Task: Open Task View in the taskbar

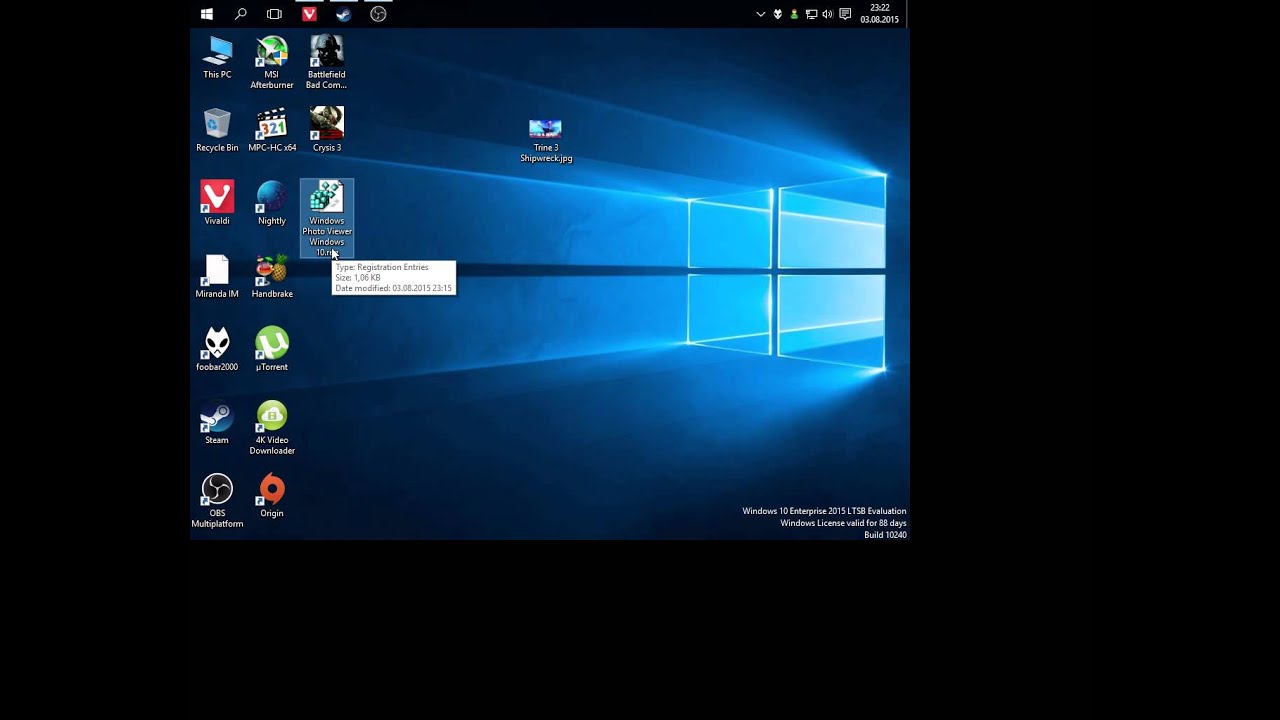Action: point(274,14)
